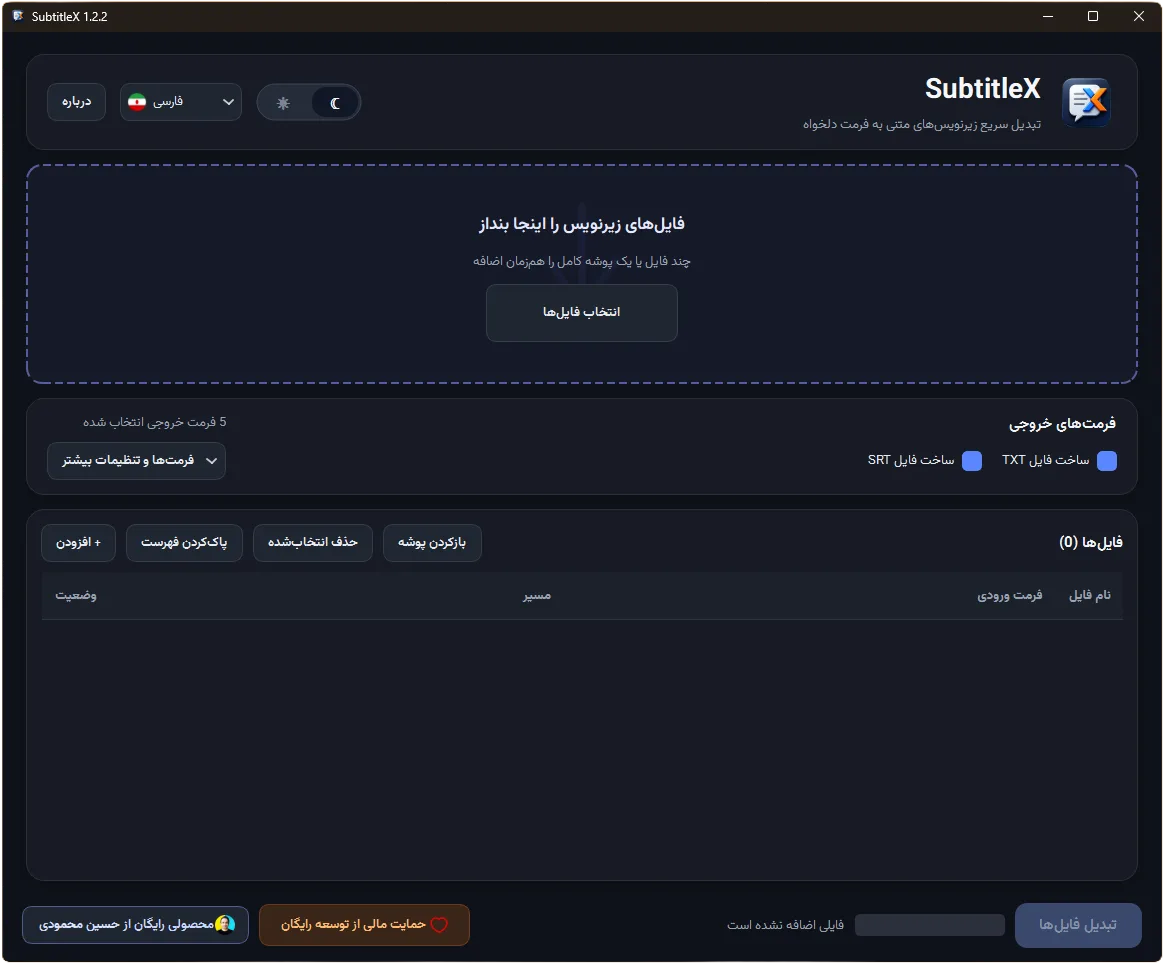Click پاک‌کردن فهرست button

pyautogui.click(x=184, y=542)
